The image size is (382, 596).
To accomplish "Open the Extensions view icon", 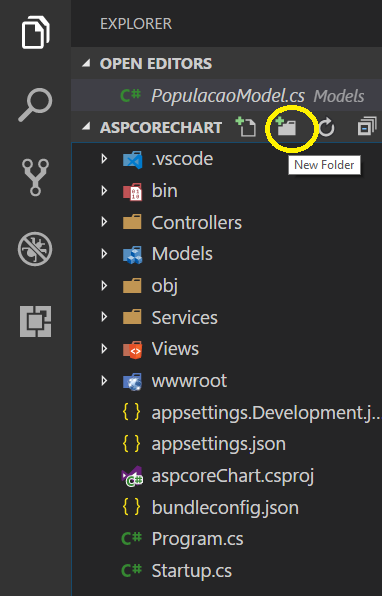I will tap(35, 321).
